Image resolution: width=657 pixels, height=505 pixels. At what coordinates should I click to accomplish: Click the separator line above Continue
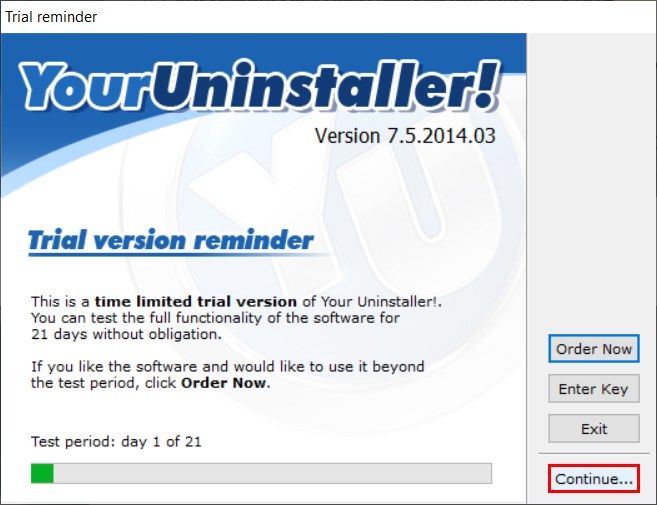tap(594, 453)
